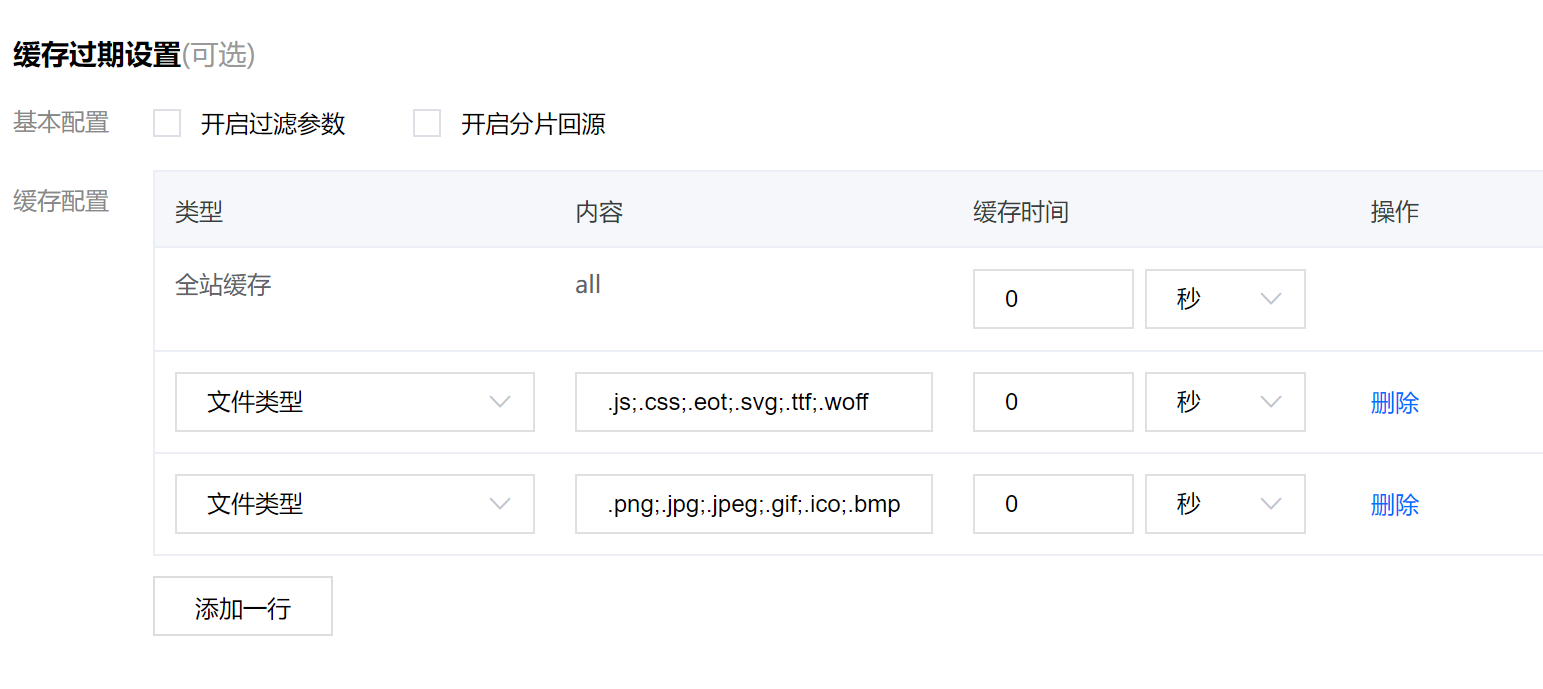
Task: Click the 全站缓存 row label
Action: [223, 285]
